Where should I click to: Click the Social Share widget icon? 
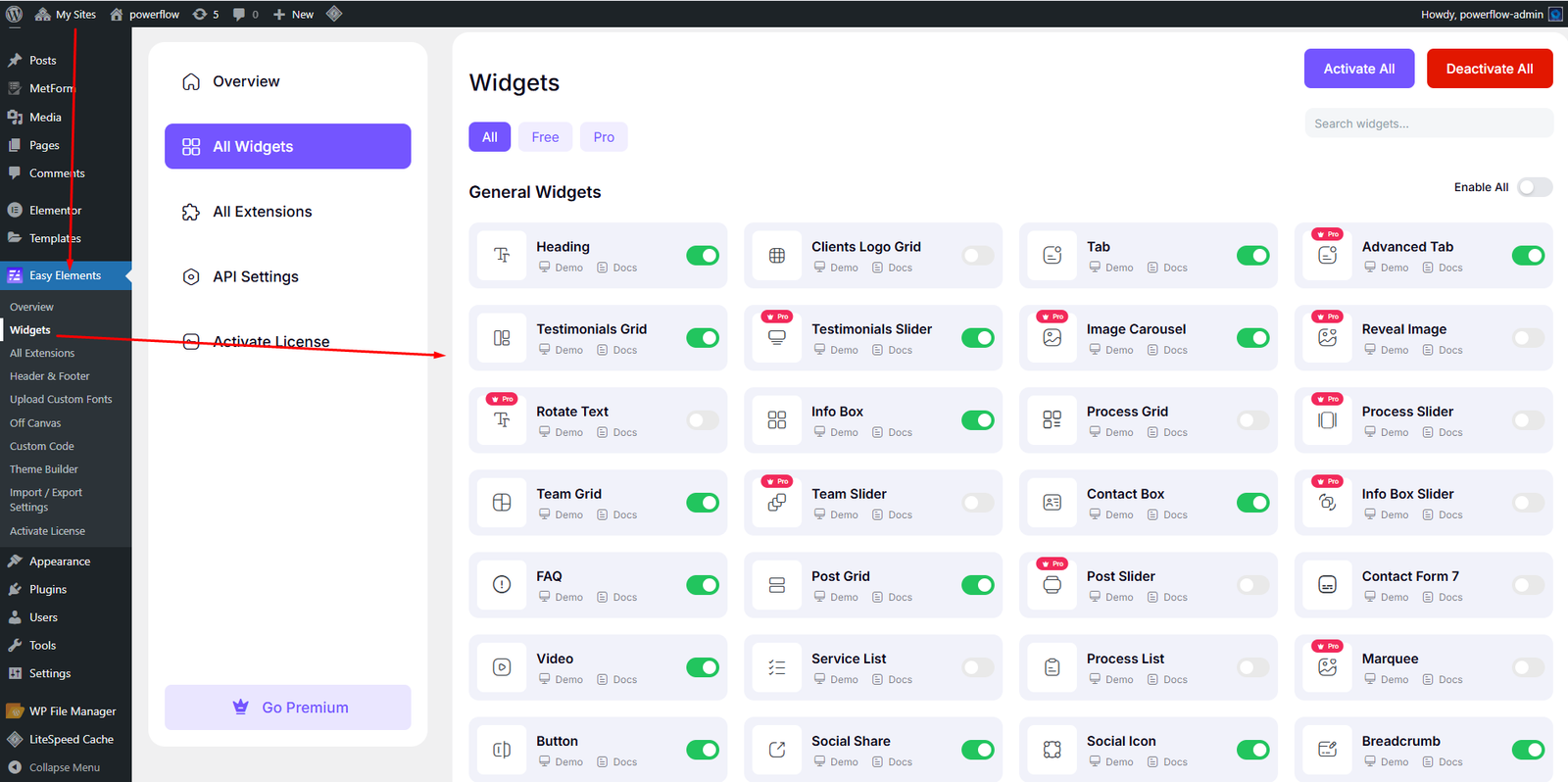pos(777,750)
